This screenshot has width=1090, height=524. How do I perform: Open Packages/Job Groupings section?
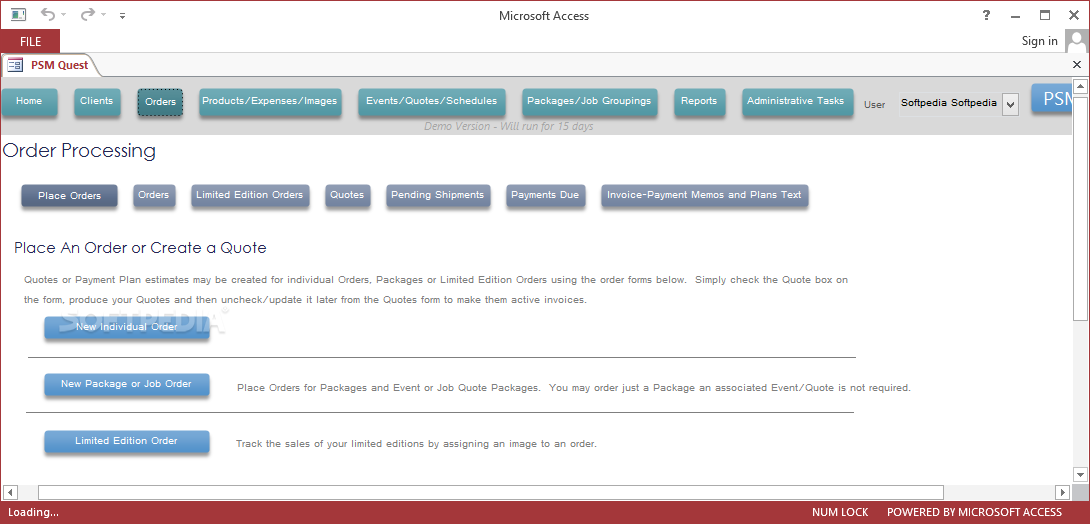click(x=589, y=101)
